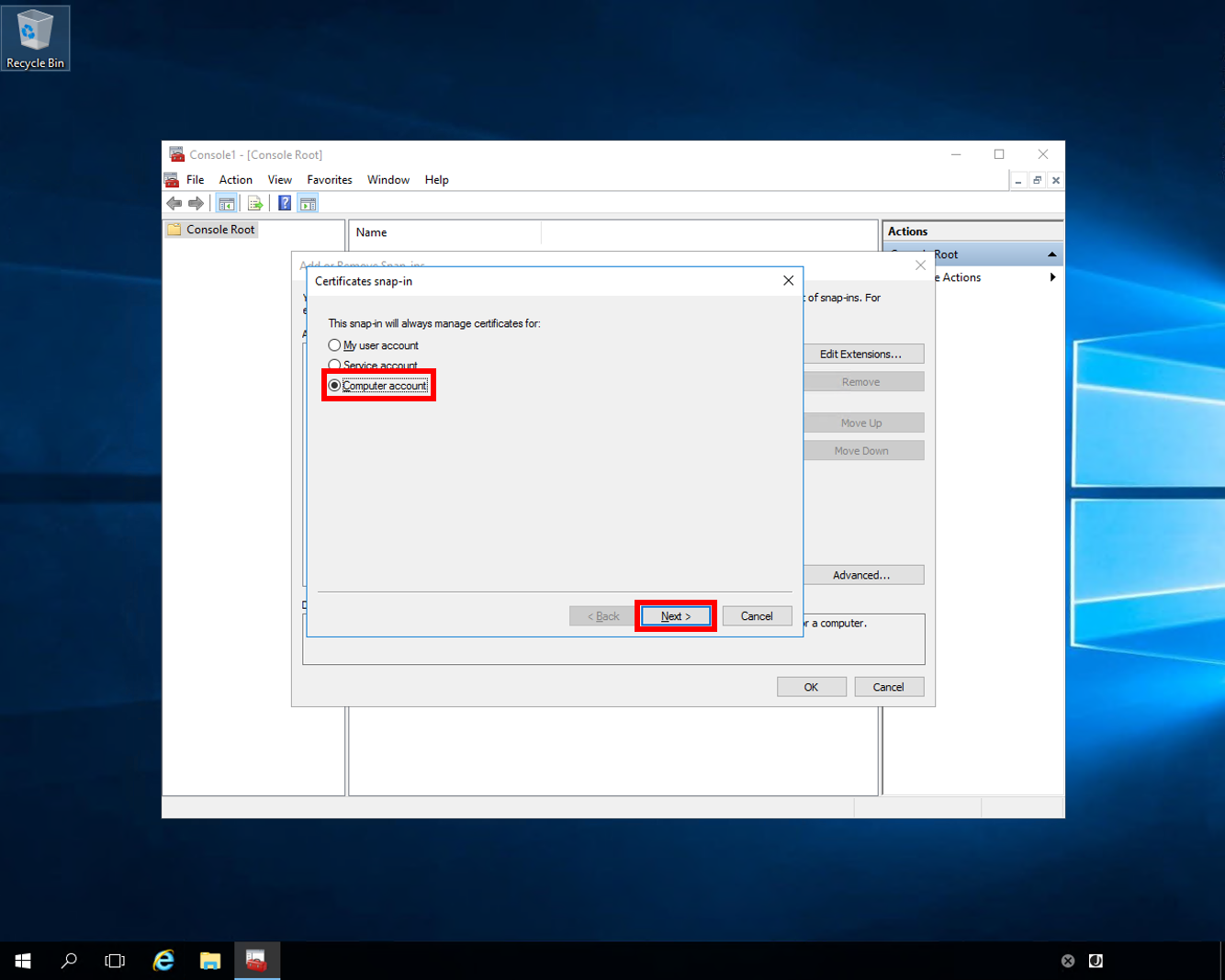Image resolution: width=1225 pixels, height=980 pixels.
Task: Maximize the Console1 window
Action: click(x=999, y=154)
